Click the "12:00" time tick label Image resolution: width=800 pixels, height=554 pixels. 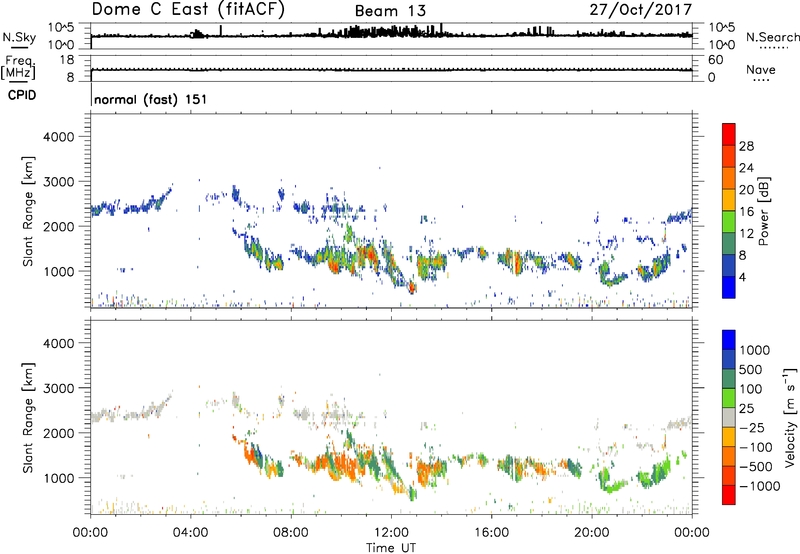click(x=391, y=533)
